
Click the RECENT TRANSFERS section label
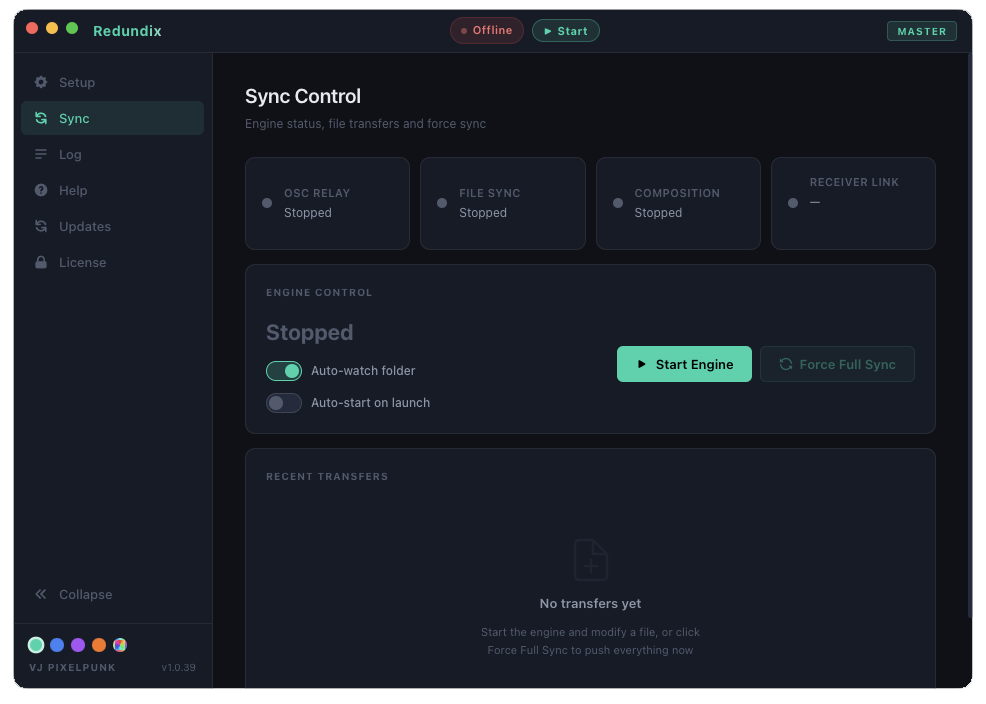327,476
